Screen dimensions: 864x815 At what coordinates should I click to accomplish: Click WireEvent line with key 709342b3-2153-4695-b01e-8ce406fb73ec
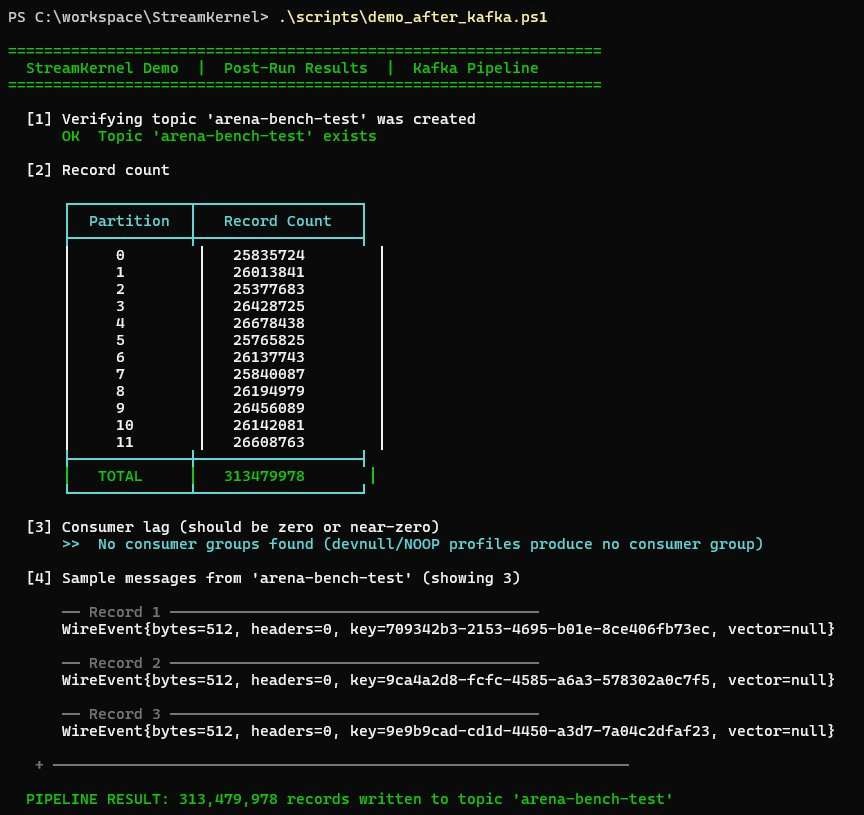(x=449, y=629)
